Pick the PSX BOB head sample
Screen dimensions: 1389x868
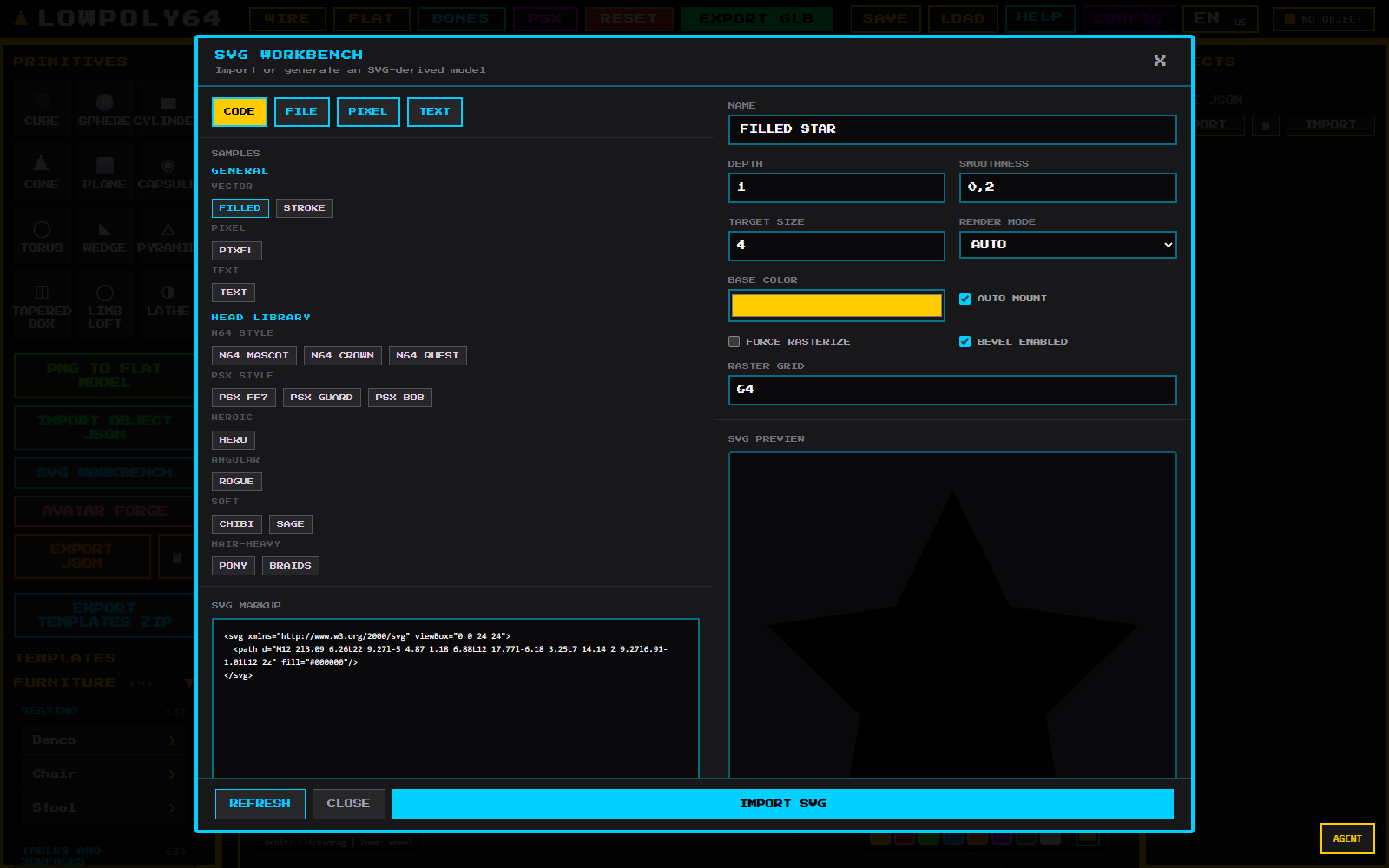pos(399,398)
